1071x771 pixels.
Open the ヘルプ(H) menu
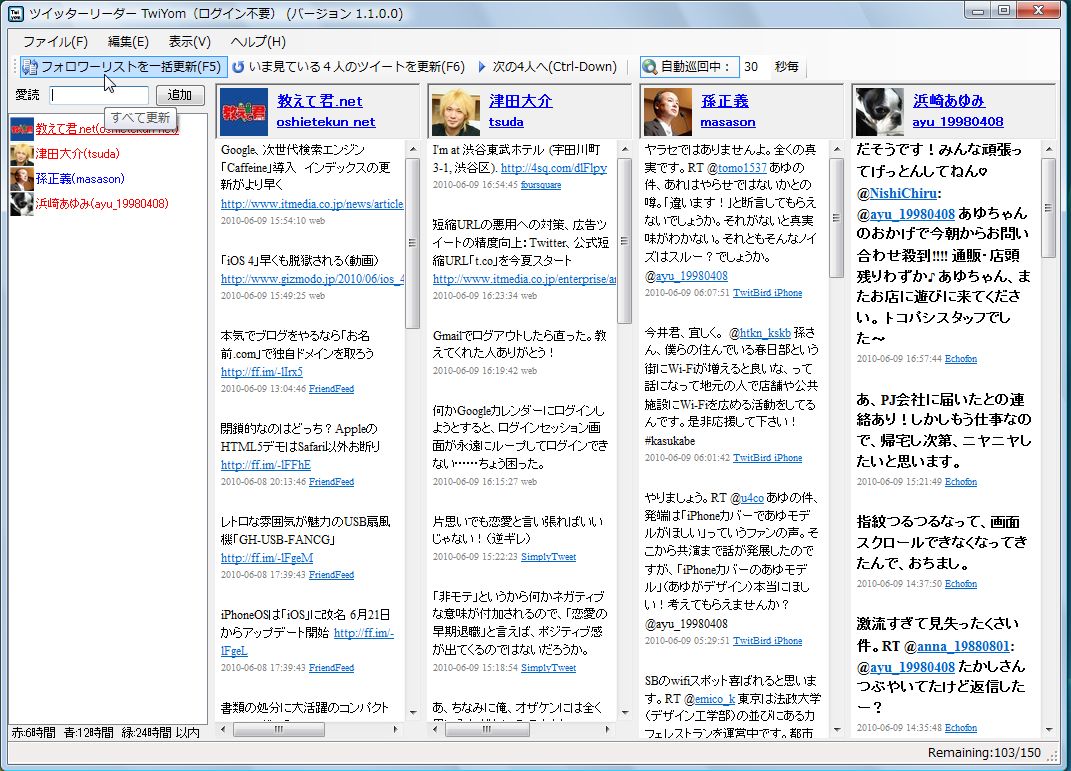click(258, 42)
